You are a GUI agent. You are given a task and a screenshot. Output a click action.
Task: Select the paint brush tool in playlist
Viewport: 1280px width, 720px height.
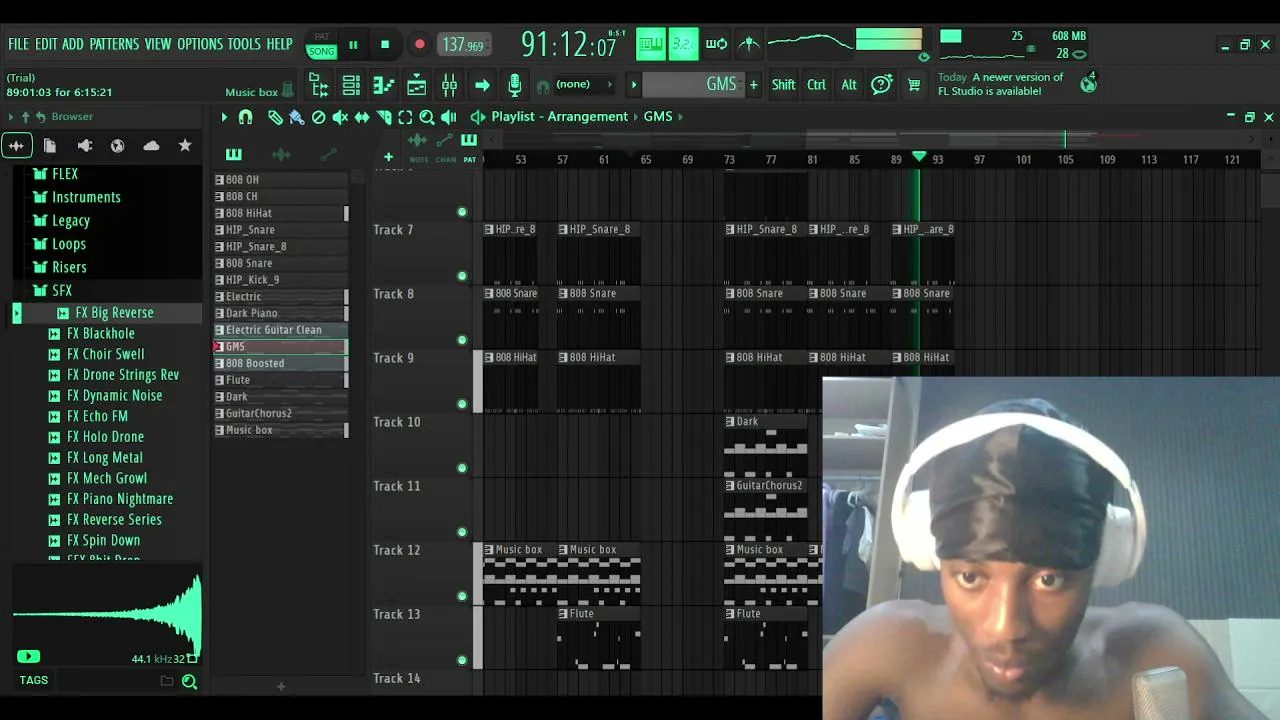[x=296, y=117]
